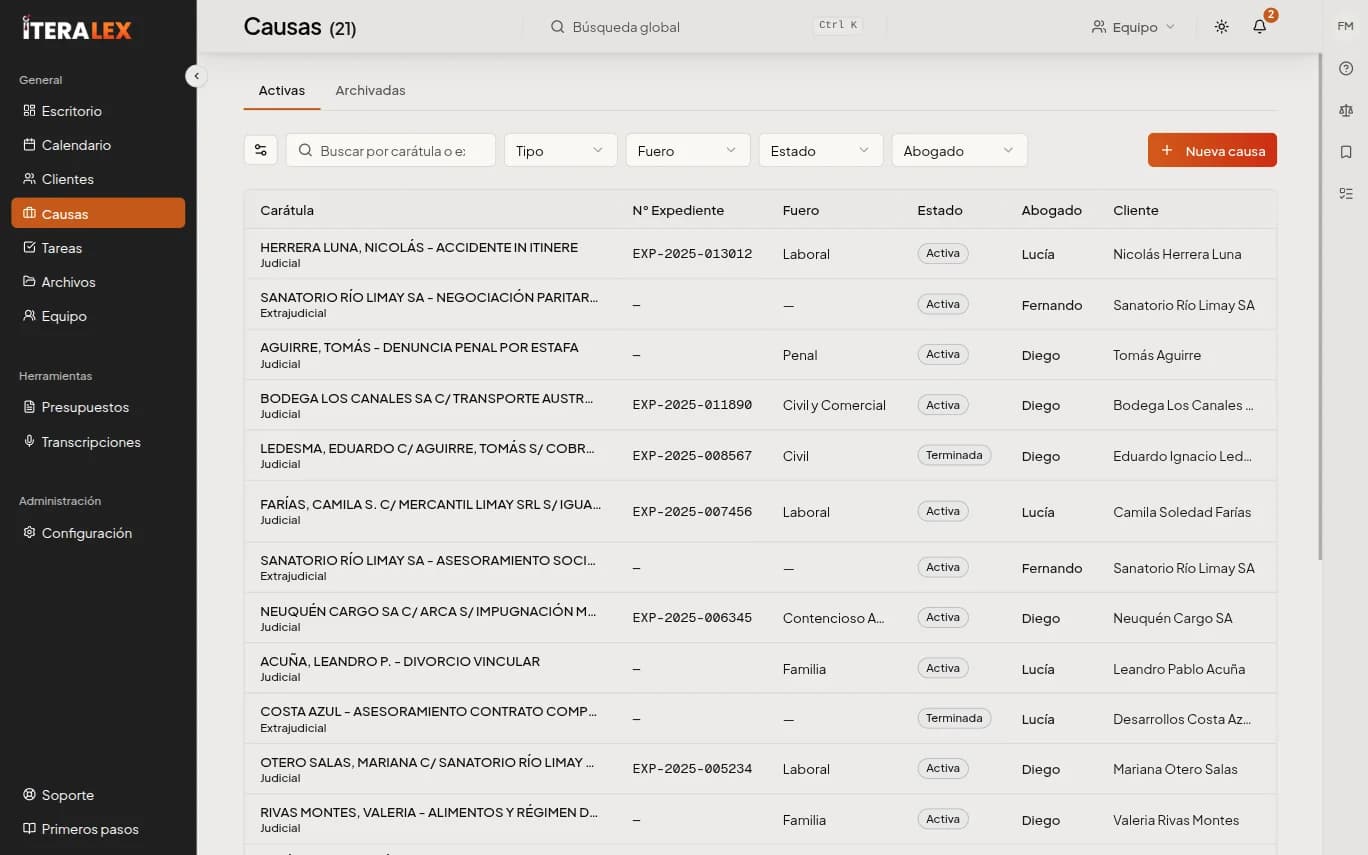Image resolution: width=1368 pixels, height=855 pixels.
Task: Click N° Expediente column header
Action: pyautogui.click(x=678, y=210)
